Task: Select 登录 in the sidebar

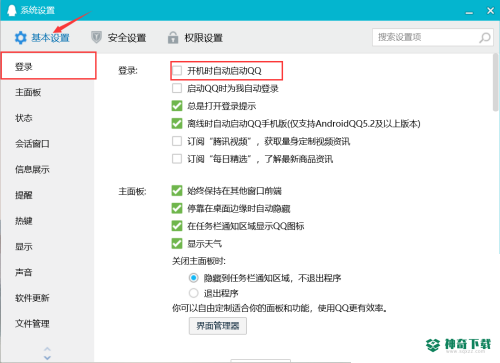Action: coord(49,66)
